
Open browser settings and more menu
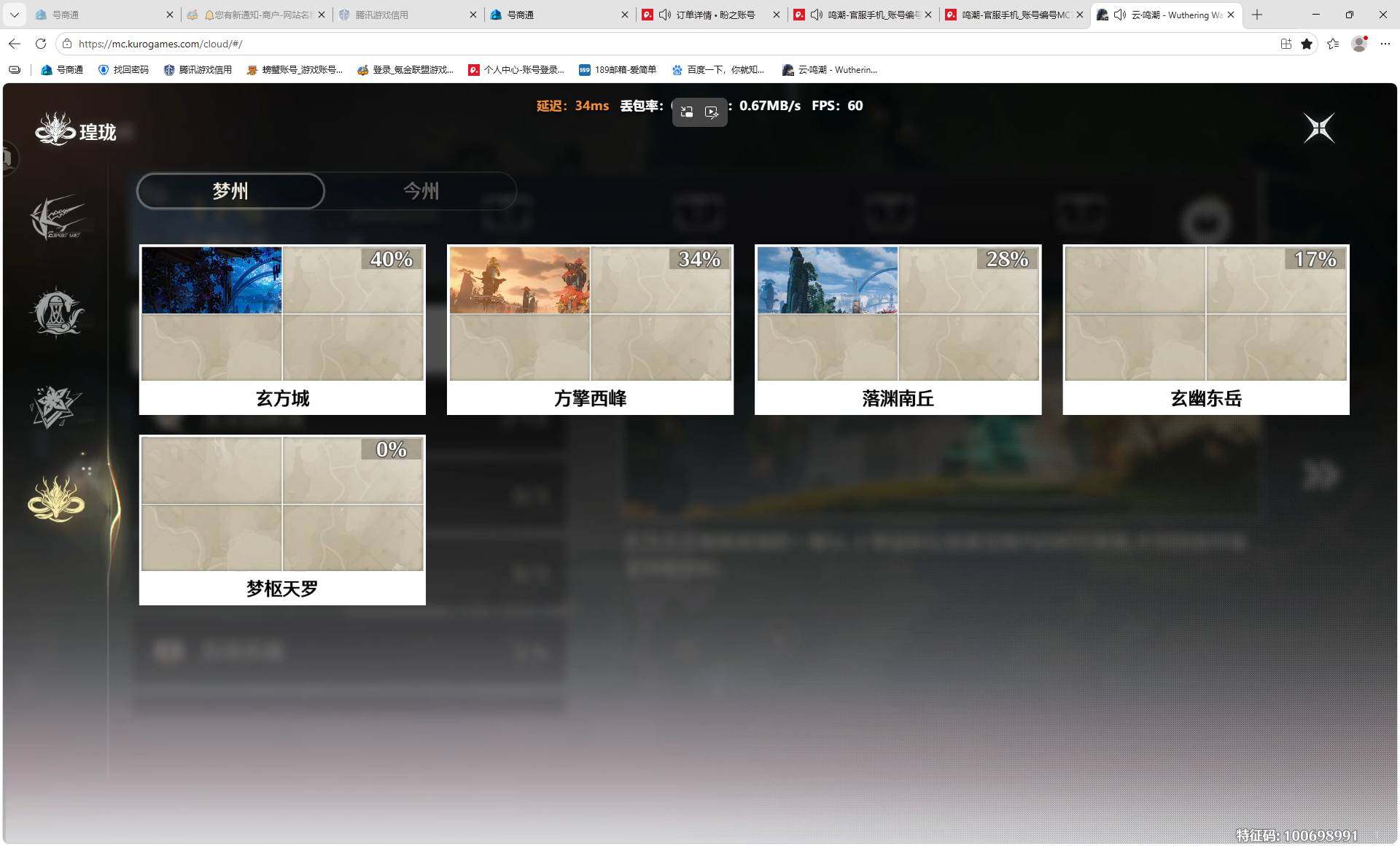tap(1385, 44)
